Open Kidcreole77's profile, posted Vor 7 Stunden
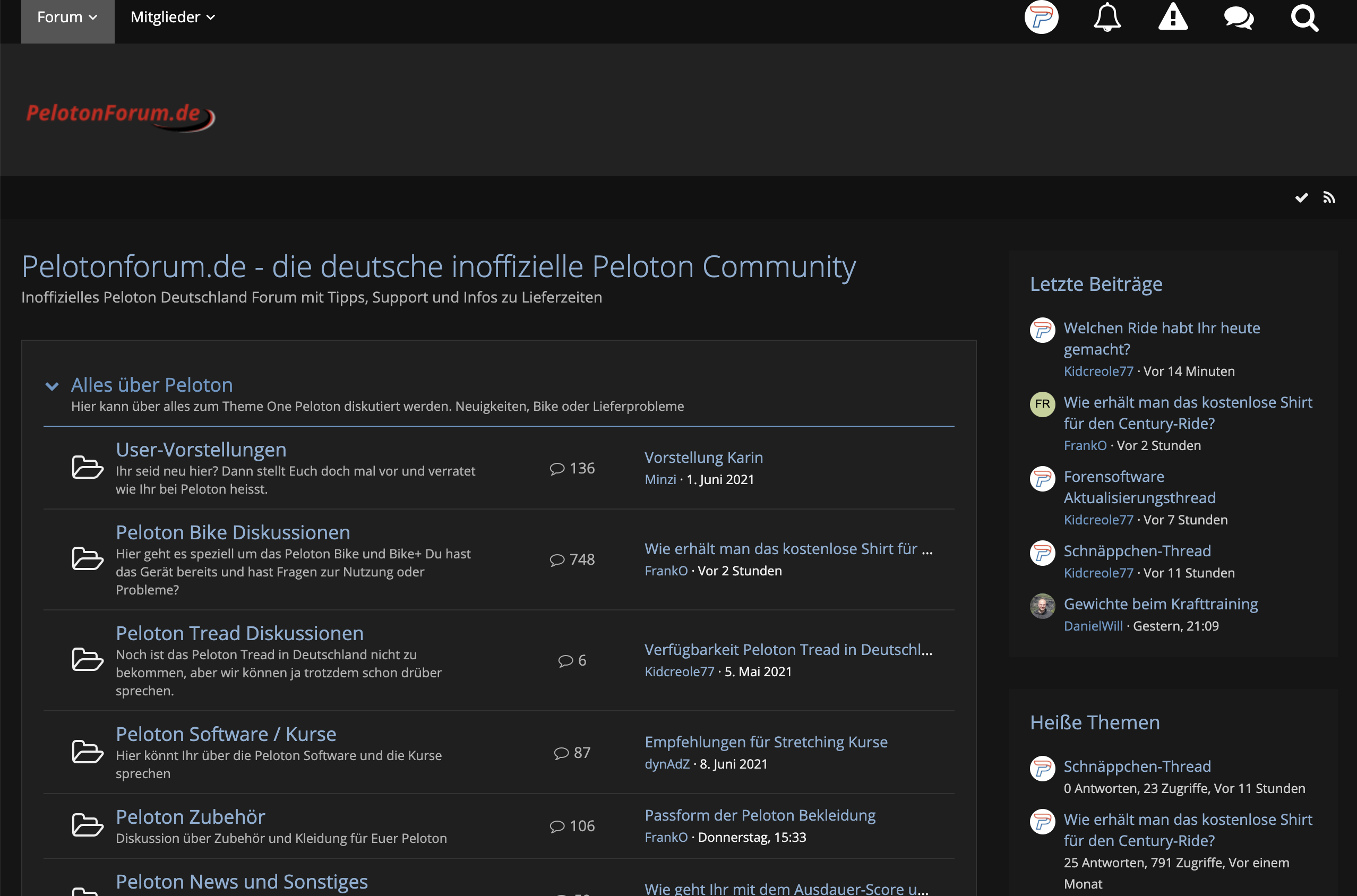The width and height of the screenshot is (1357, 896). [1098, 520]
